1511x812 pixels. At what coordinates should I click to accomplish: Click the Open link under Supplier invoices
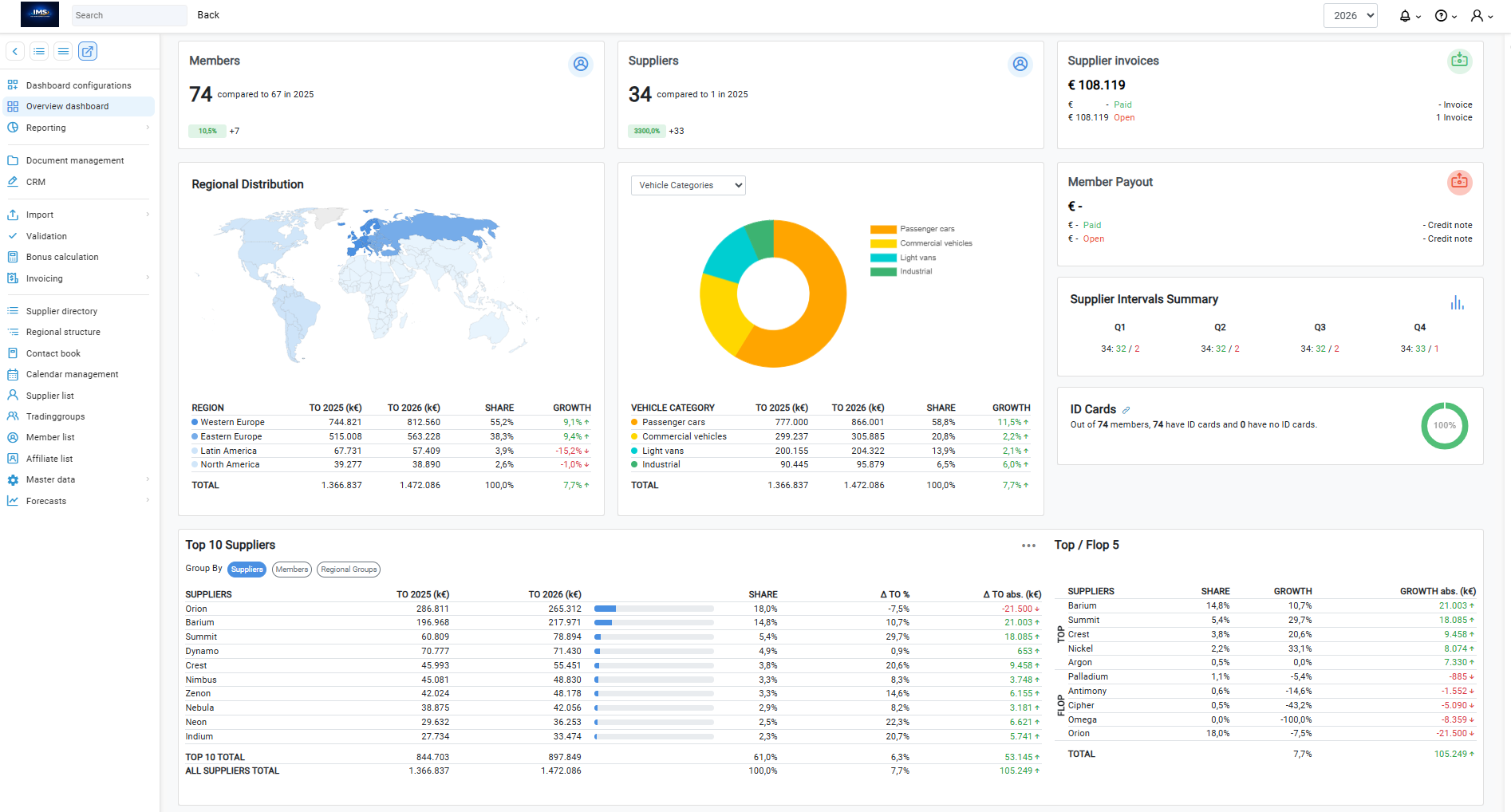pos(1124,117)
